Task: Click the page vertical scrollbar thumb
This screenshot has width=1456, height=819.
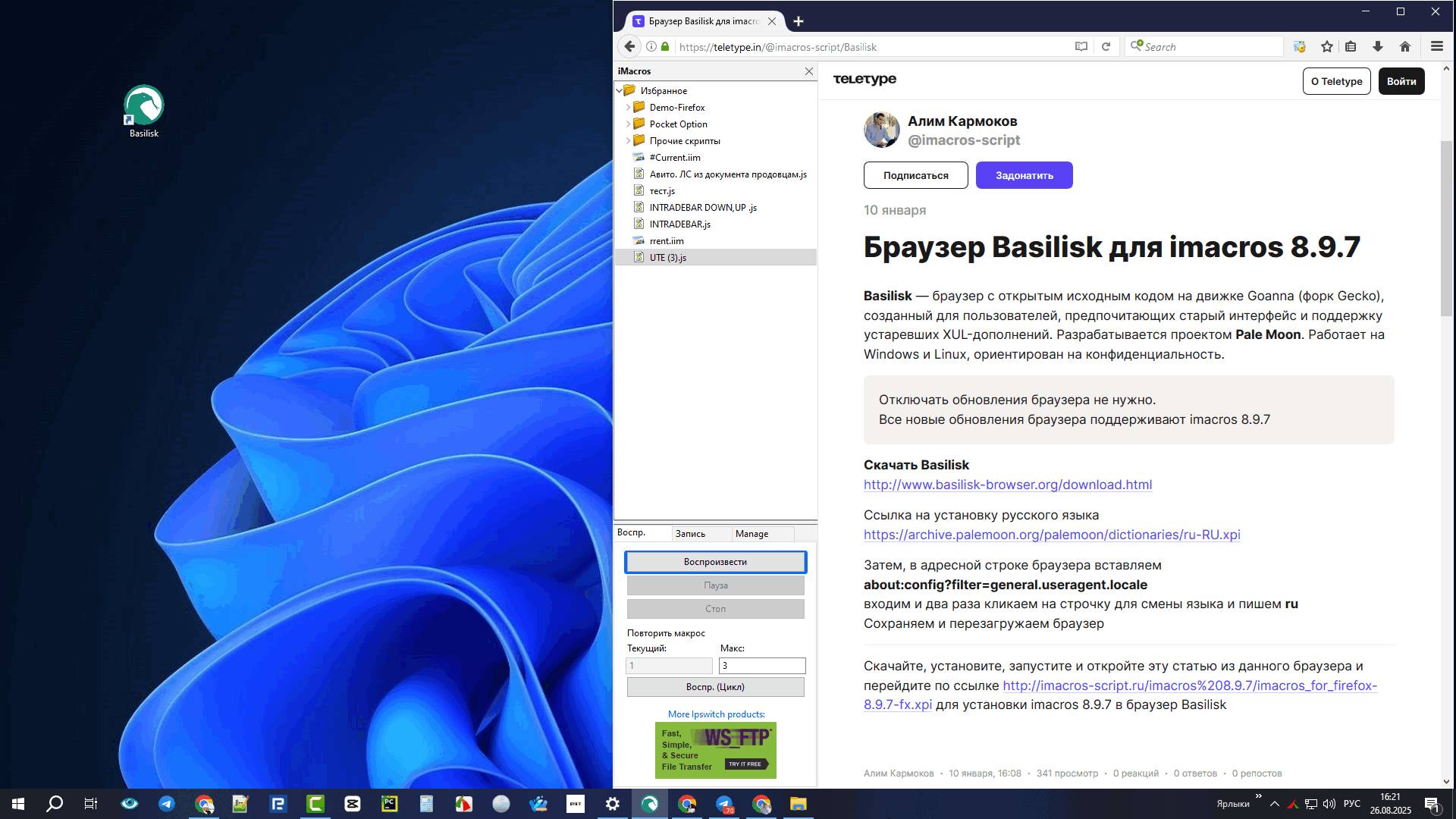Action: [1446, 228]
